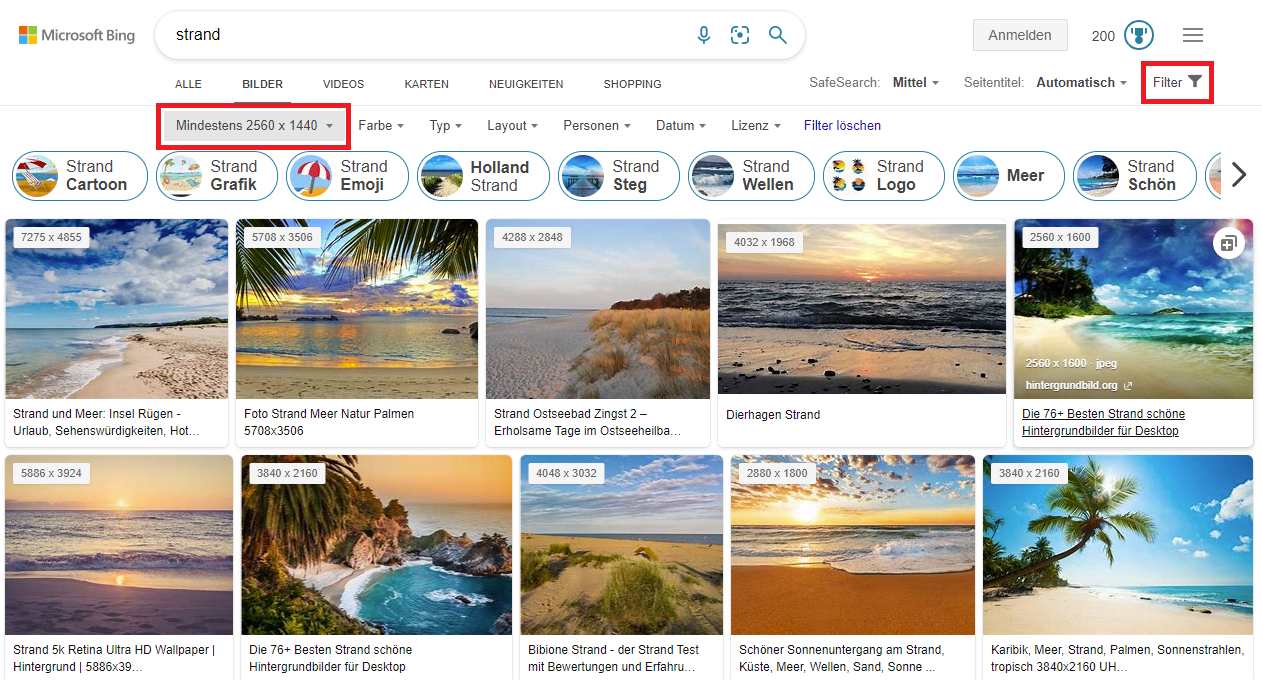Viewport: 1262px width, 680px height.
Task: Select the Strand Wellen suggestion chip
Action: click(x=751, y=176)
